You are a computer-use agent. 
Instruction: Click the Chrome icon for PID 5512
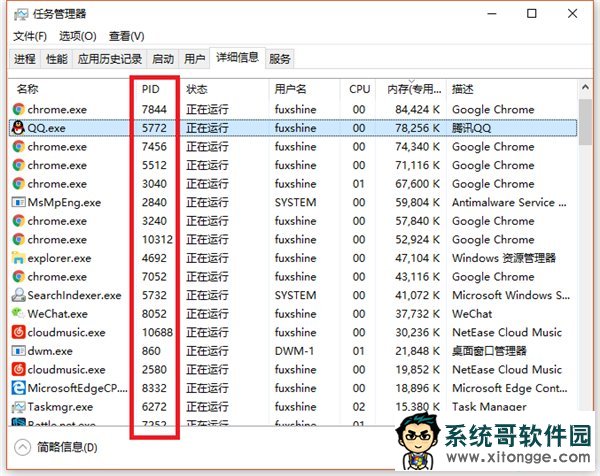18,165
